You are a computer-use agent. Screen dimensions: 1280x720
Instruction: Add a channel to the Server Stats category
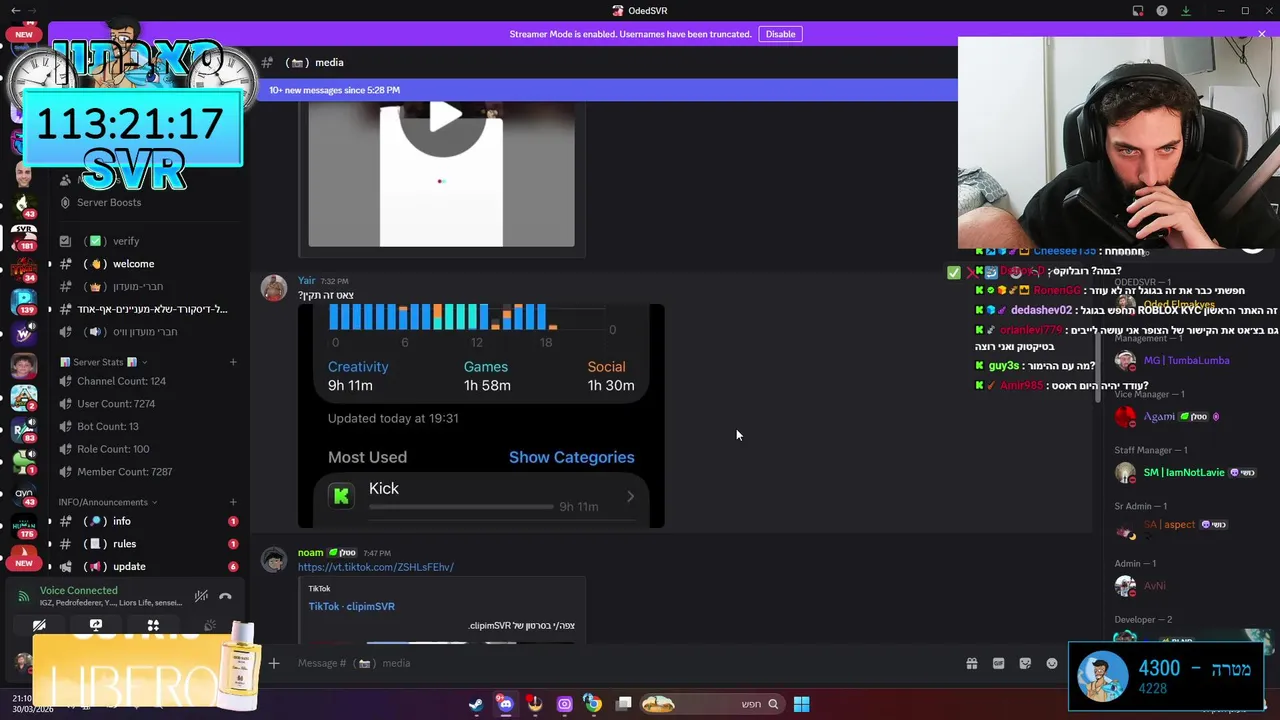coord(233,362)
